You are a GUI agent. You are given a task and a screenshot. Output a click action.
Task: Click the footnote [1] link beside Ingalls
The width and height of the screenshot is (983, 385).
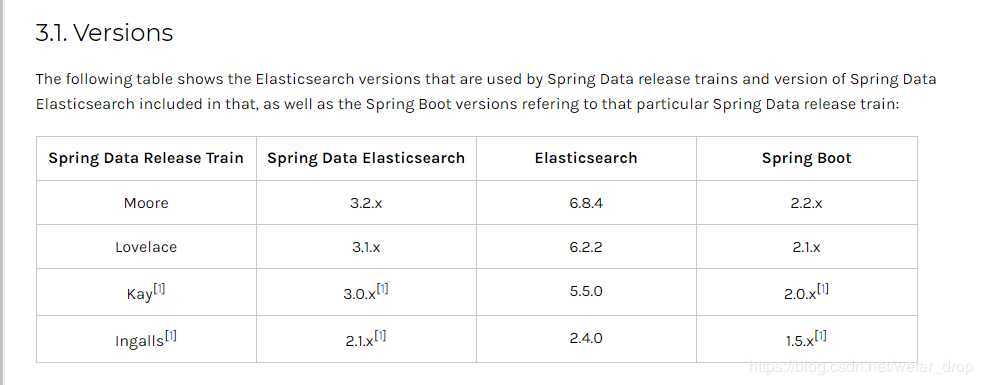point(171,336)
